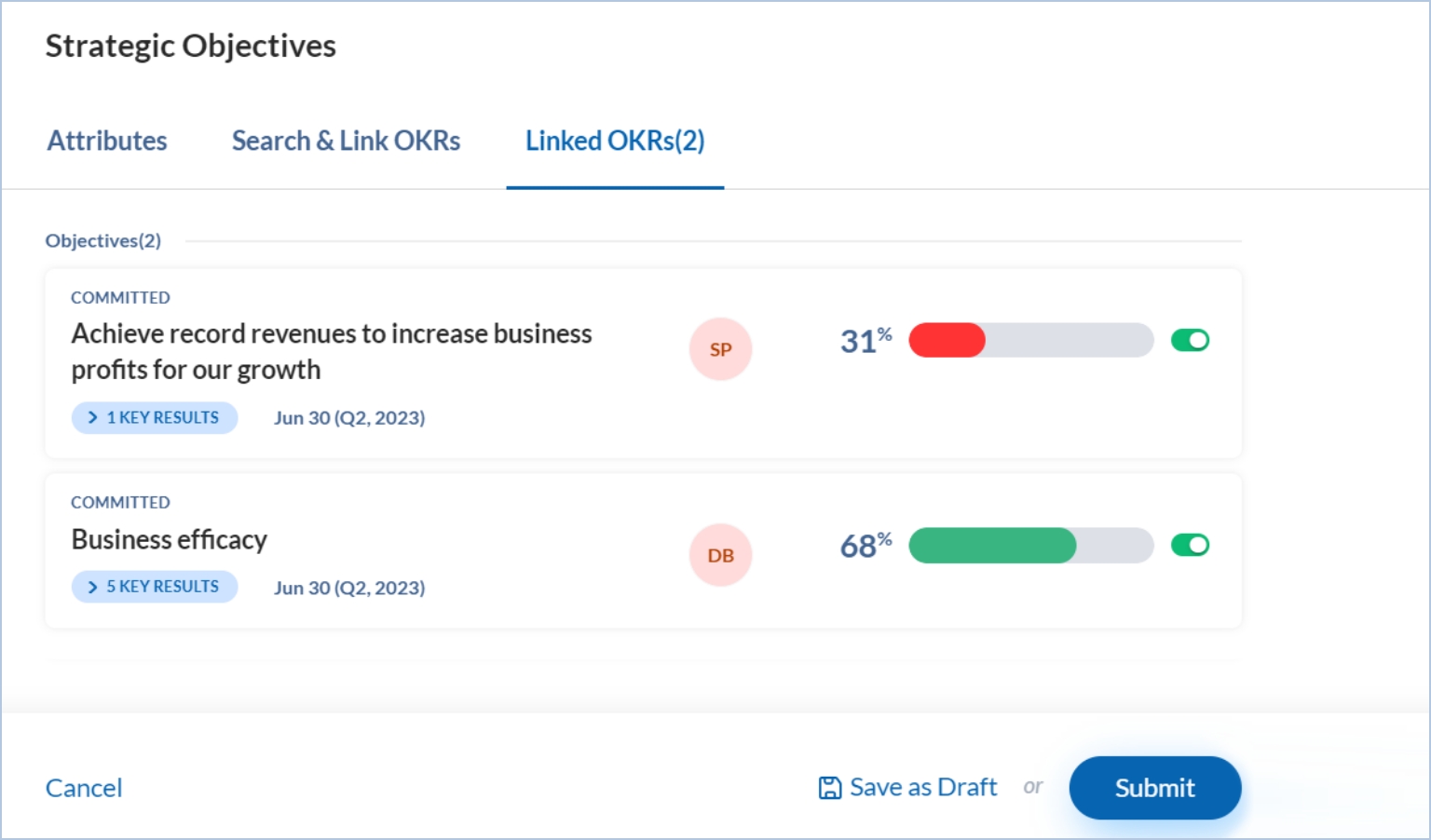Click the green 68% progress bar
1431x840 pixels.
point(1030,545)
